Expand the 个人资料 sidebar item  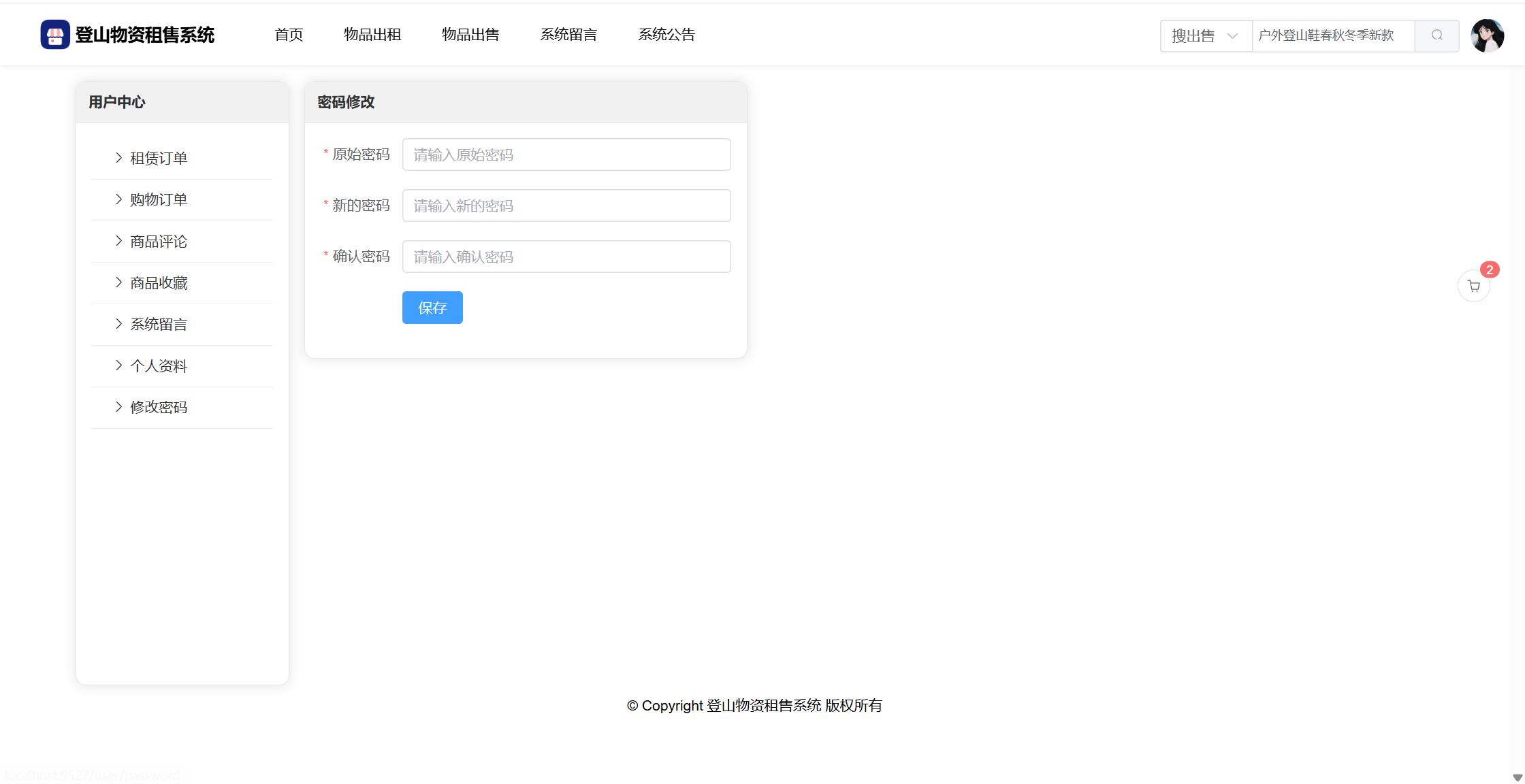pyautogui.click(x=159, y=365)
